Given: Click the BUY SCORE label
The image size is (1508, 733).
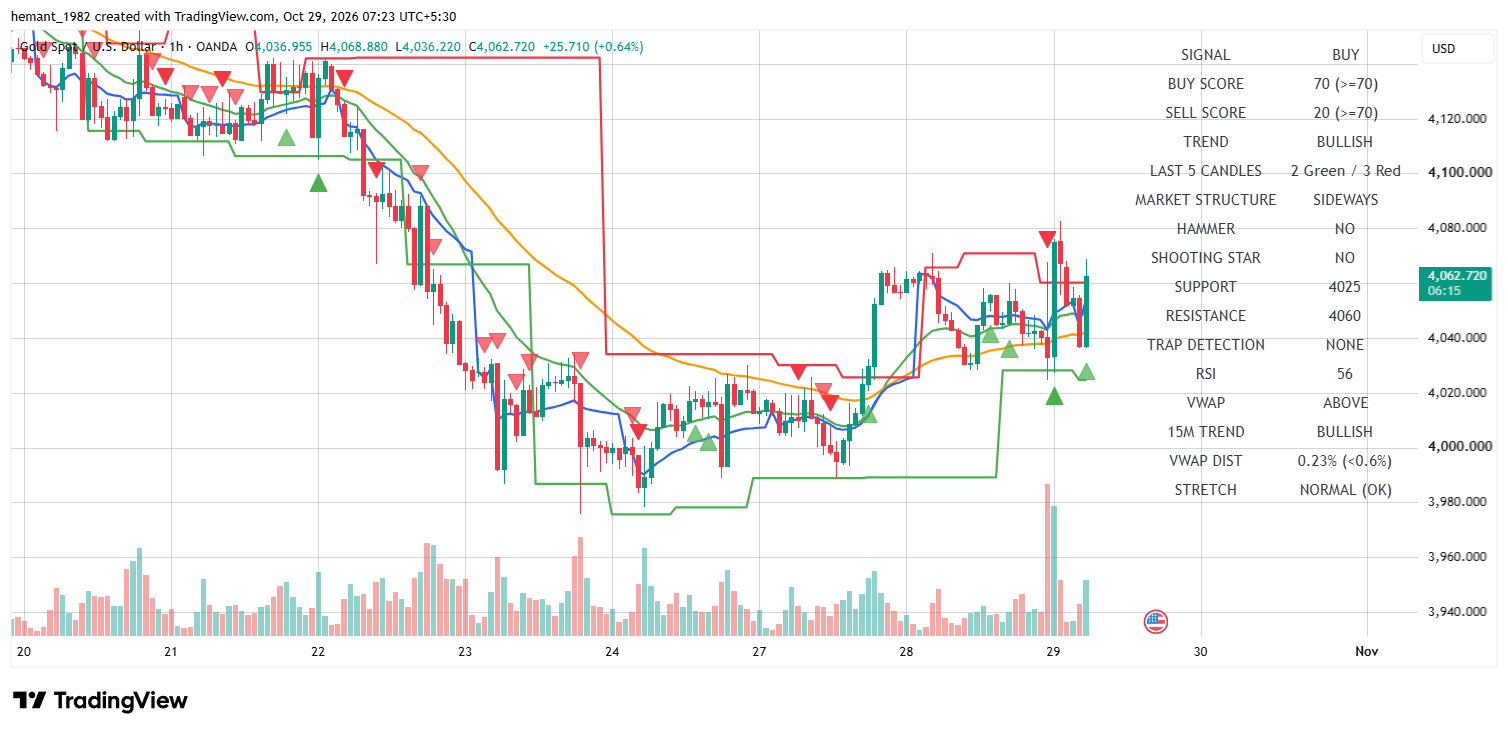Looking at the screenshot, I should tap(1206, 84).
